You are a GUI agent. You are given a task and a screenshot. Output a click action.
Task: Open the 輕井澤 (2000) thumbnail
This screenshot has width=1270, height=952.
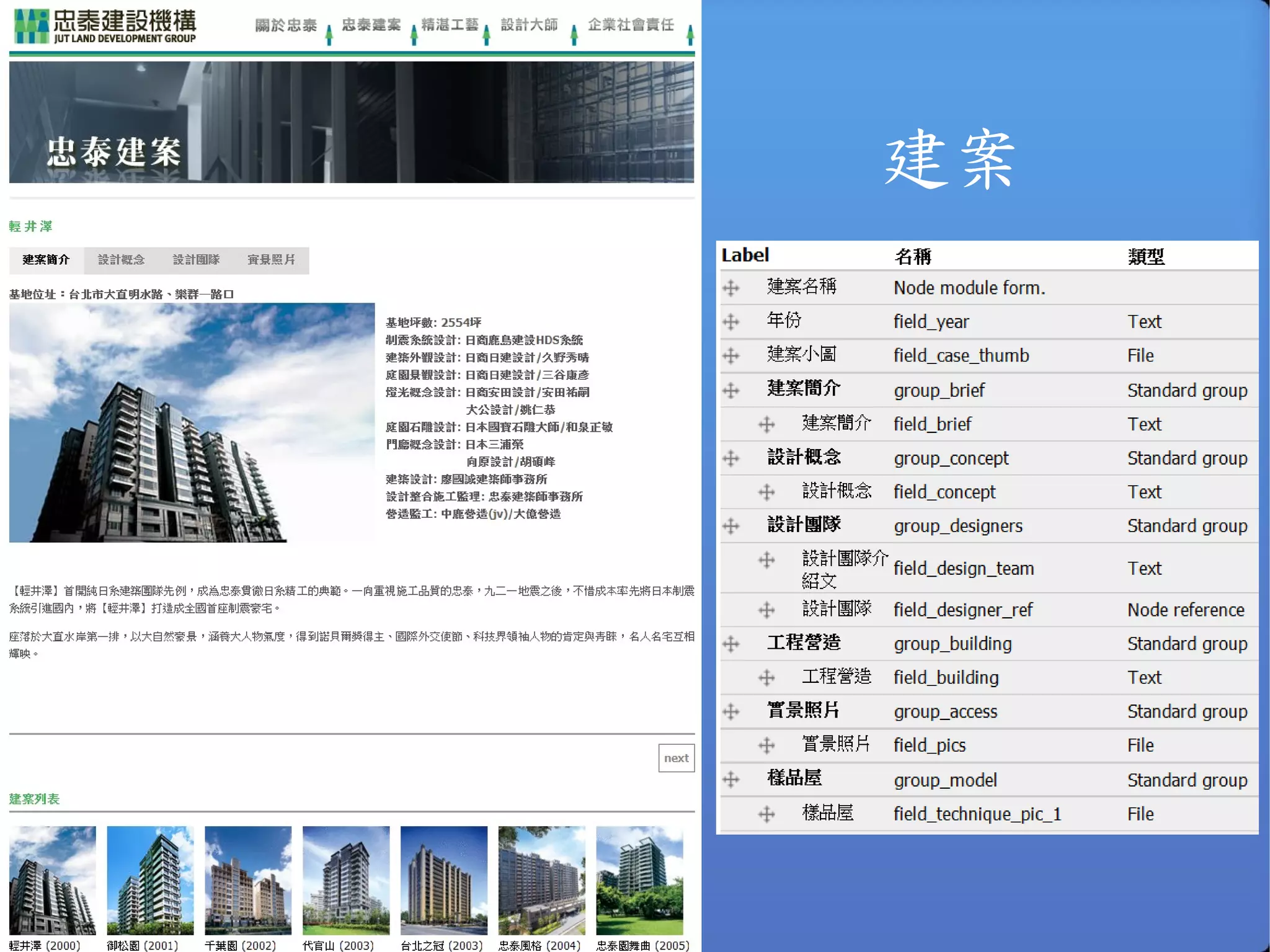coord(53,881)
